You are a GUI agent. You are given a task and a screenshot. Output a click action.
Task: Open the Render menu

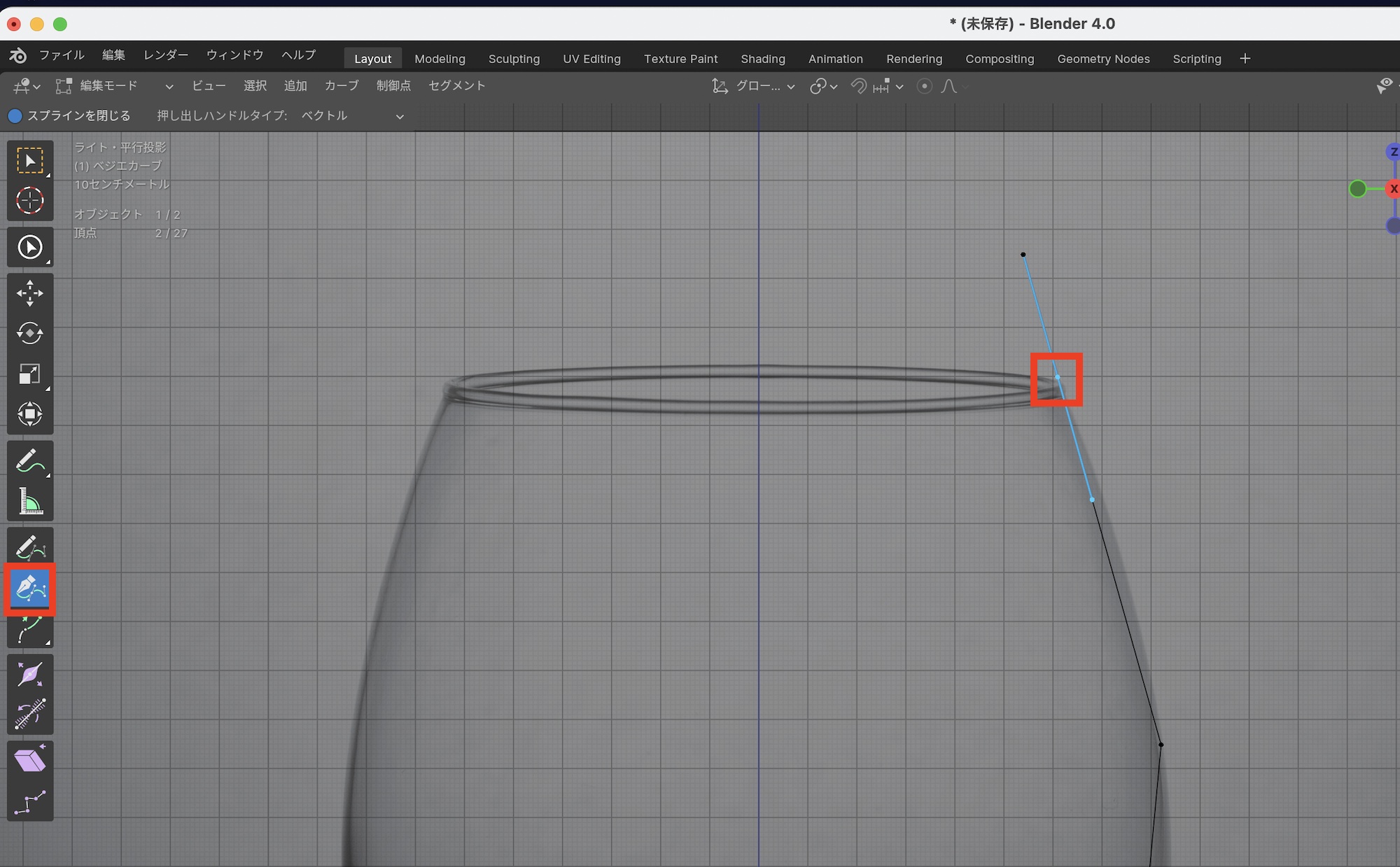click(x=166, y=55)
